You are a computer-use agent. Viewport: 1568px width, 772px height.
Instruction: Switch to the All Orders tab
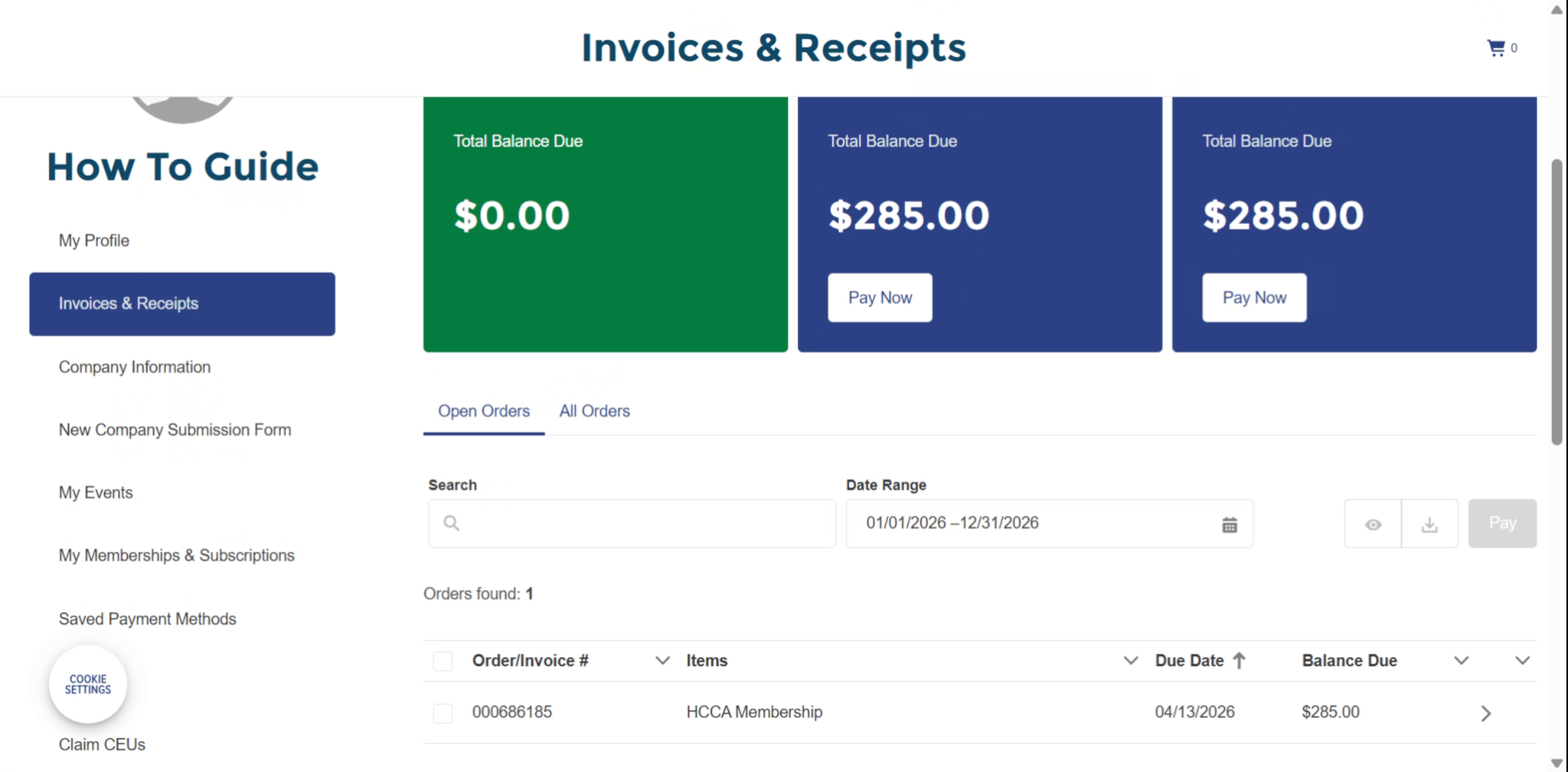(x=595, y=411)
